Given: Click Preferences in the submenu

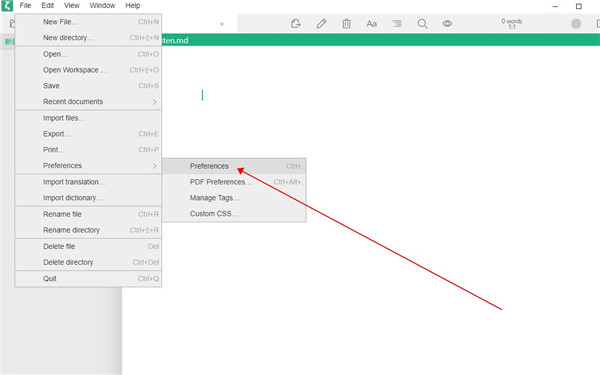Looking at the screenshot, I should (x=234, y=166).
